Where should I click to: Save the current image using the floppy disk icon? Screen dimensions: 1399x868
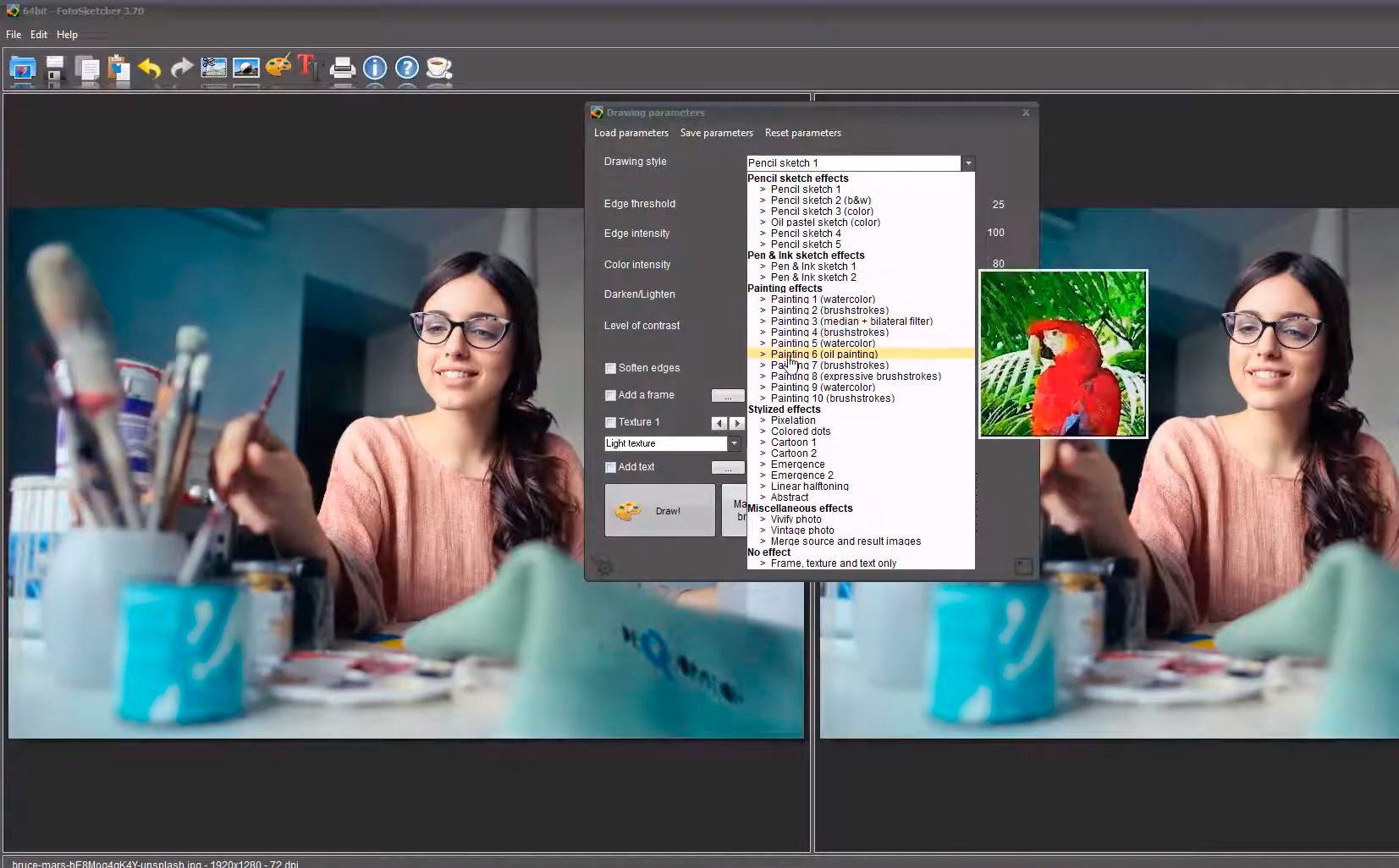pos(55,69)
